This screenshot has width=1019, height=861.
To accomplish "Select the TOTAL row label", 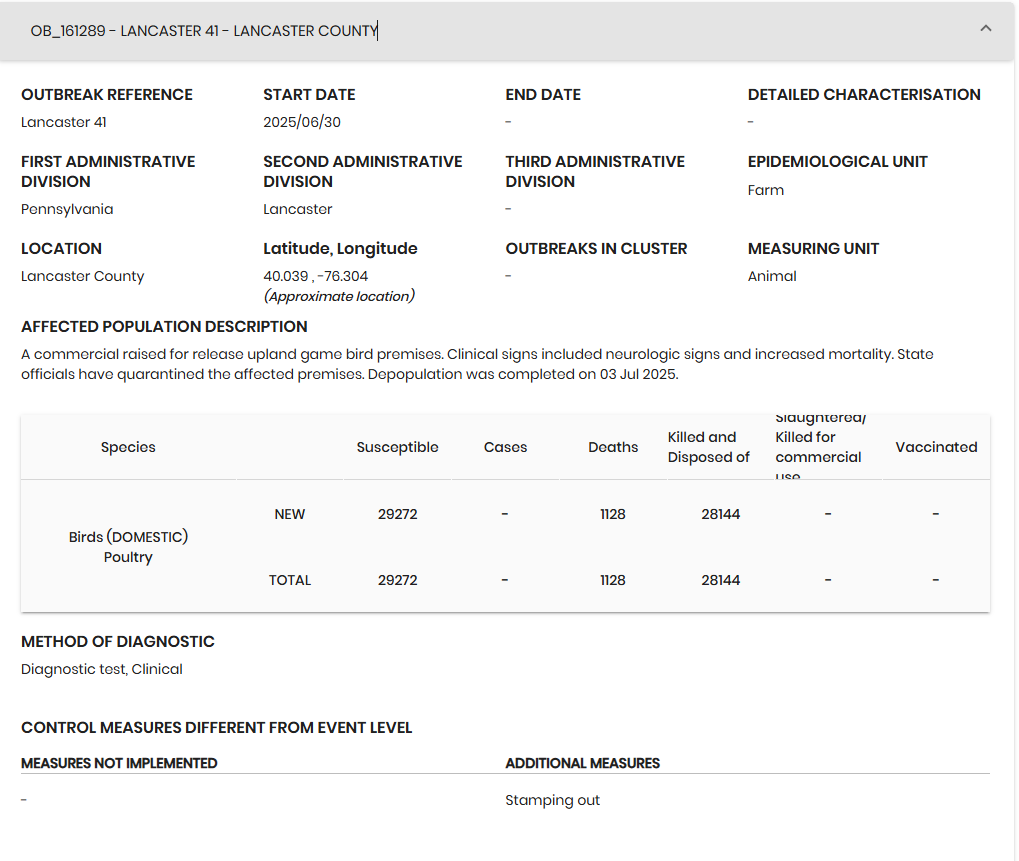I will [289, 580].
